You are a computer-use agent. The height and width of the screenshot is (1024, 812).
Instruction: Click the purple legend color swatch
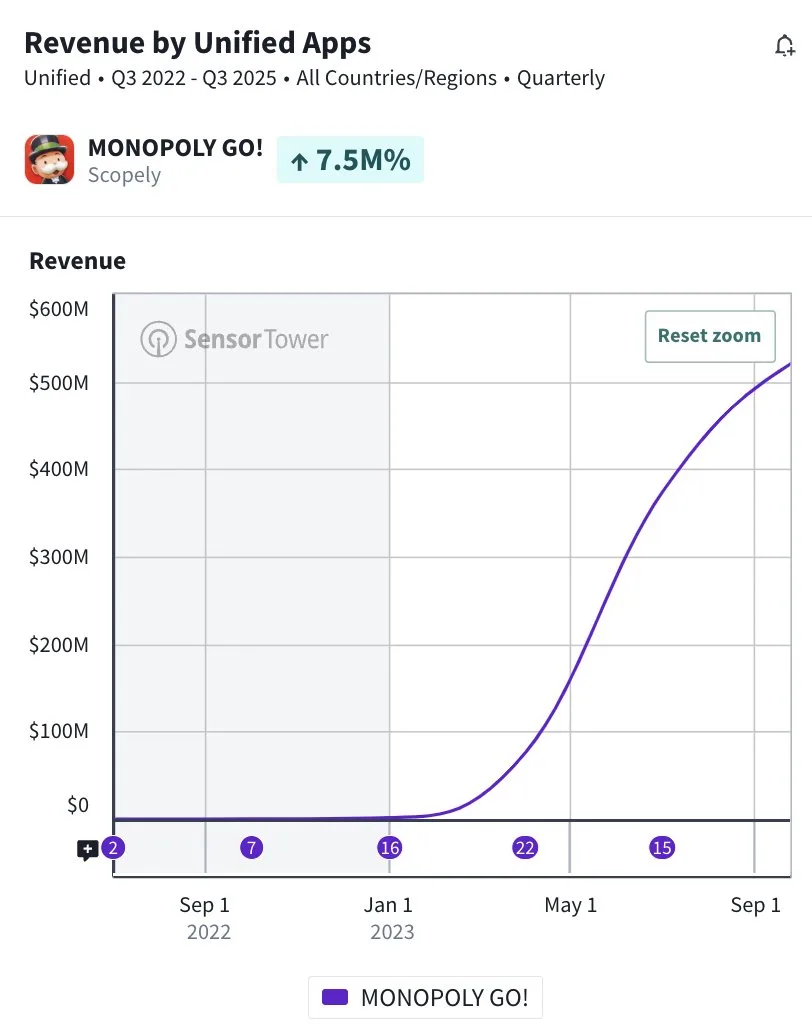pyautogui.click(x=335, y=997)
